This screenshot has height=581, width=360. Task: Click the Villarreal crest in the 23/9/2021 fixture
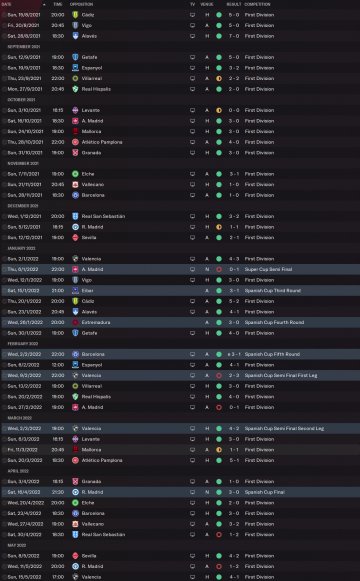[75, 79]
